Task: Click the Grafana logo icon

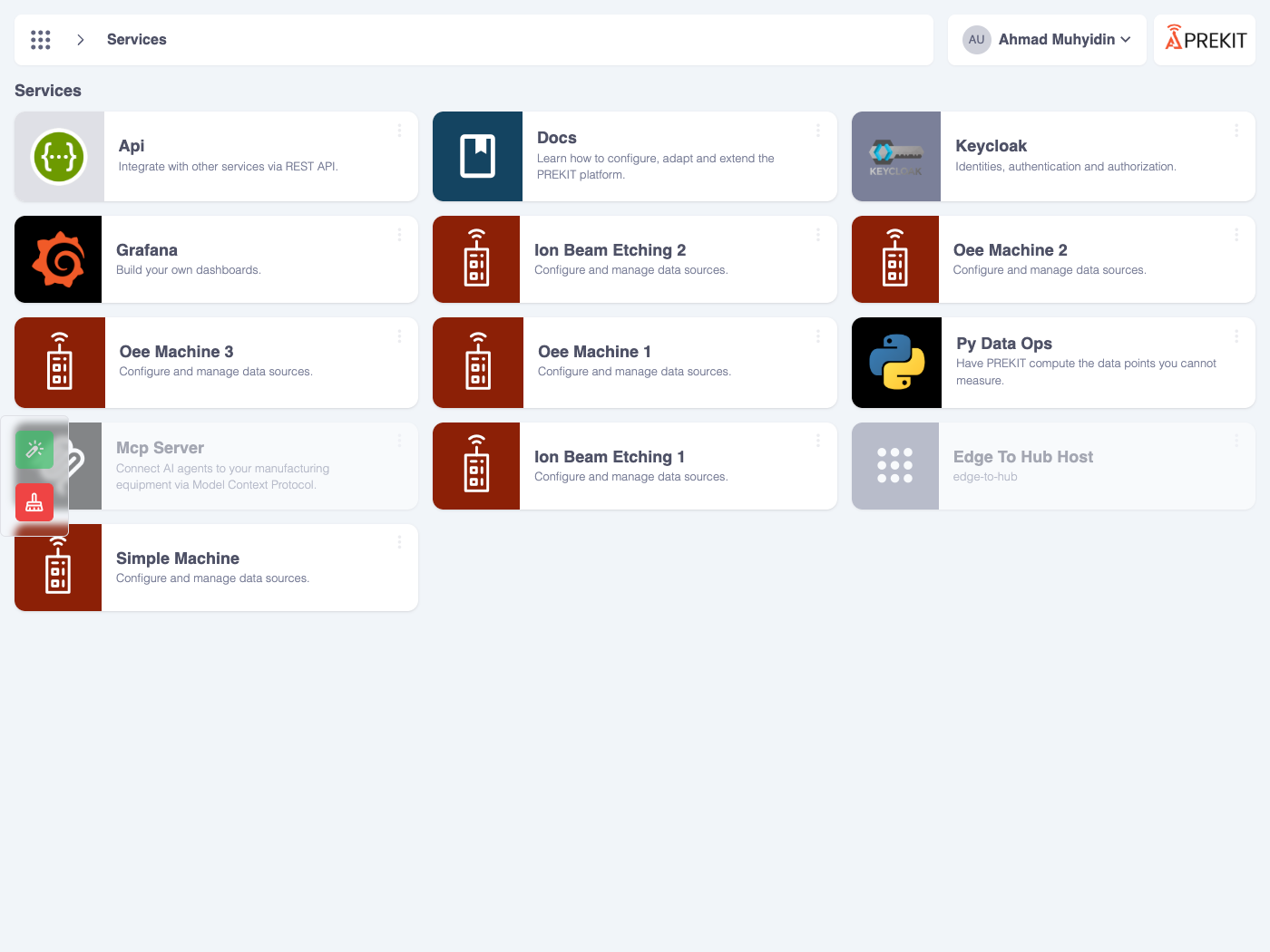Action: coord(58,259)
